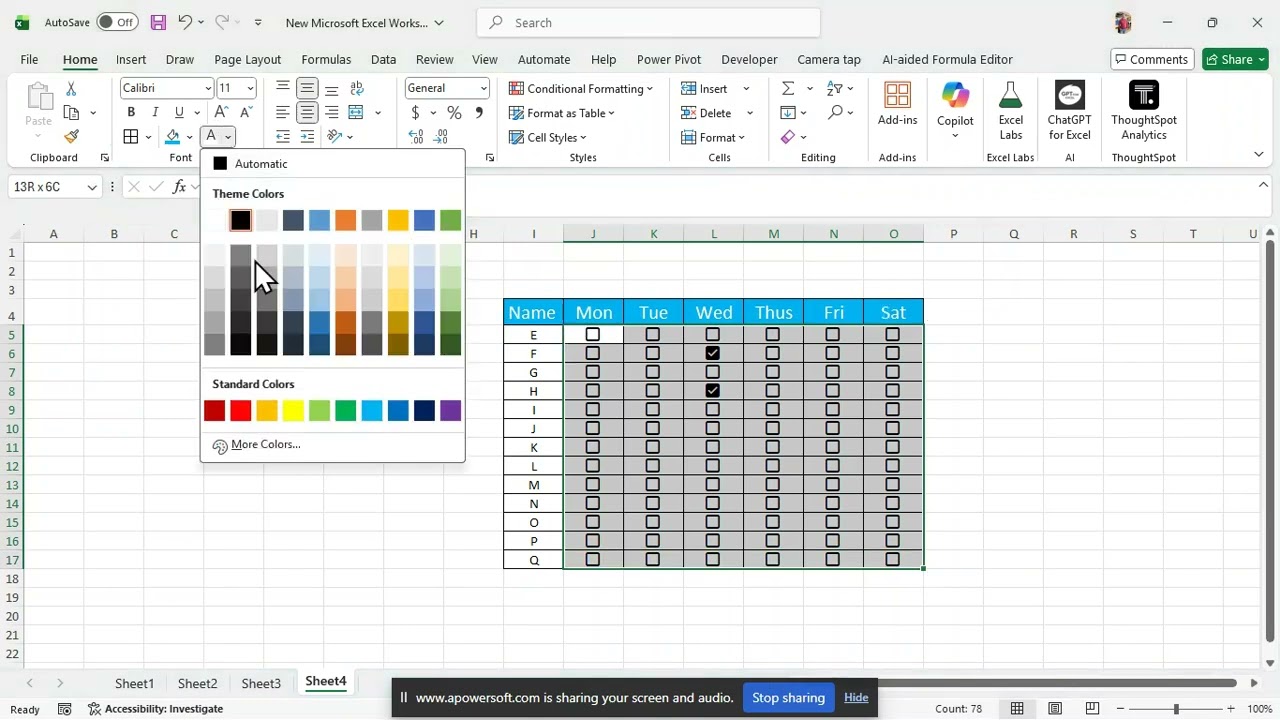This screenshot has width=1280, height=720.
Task: Click the zoom slider in status bar
Action: [x=1176, y=709]
